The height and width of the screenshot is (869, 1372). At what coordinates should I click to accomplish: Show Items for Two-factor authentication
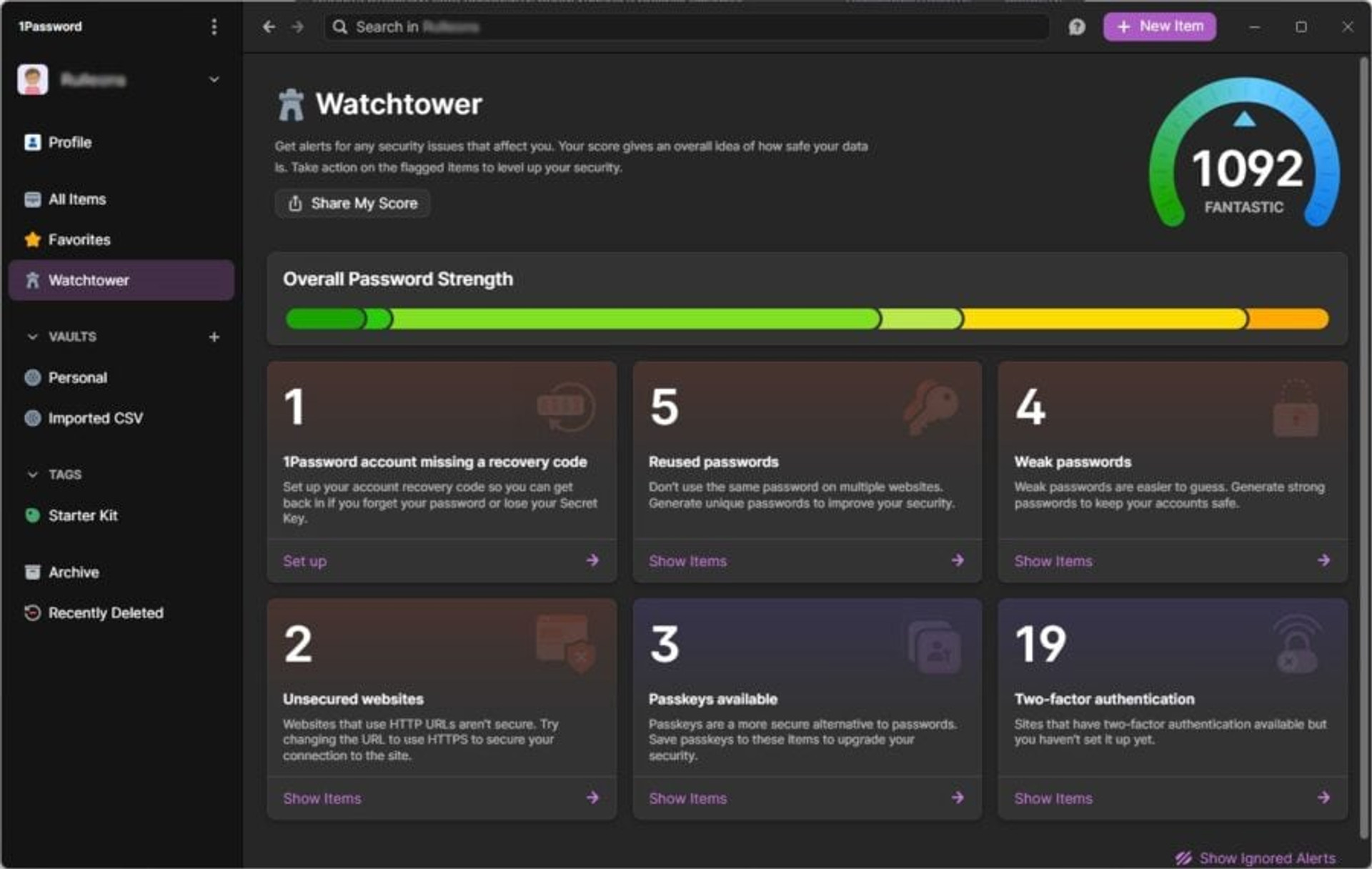pos(1053,798)
